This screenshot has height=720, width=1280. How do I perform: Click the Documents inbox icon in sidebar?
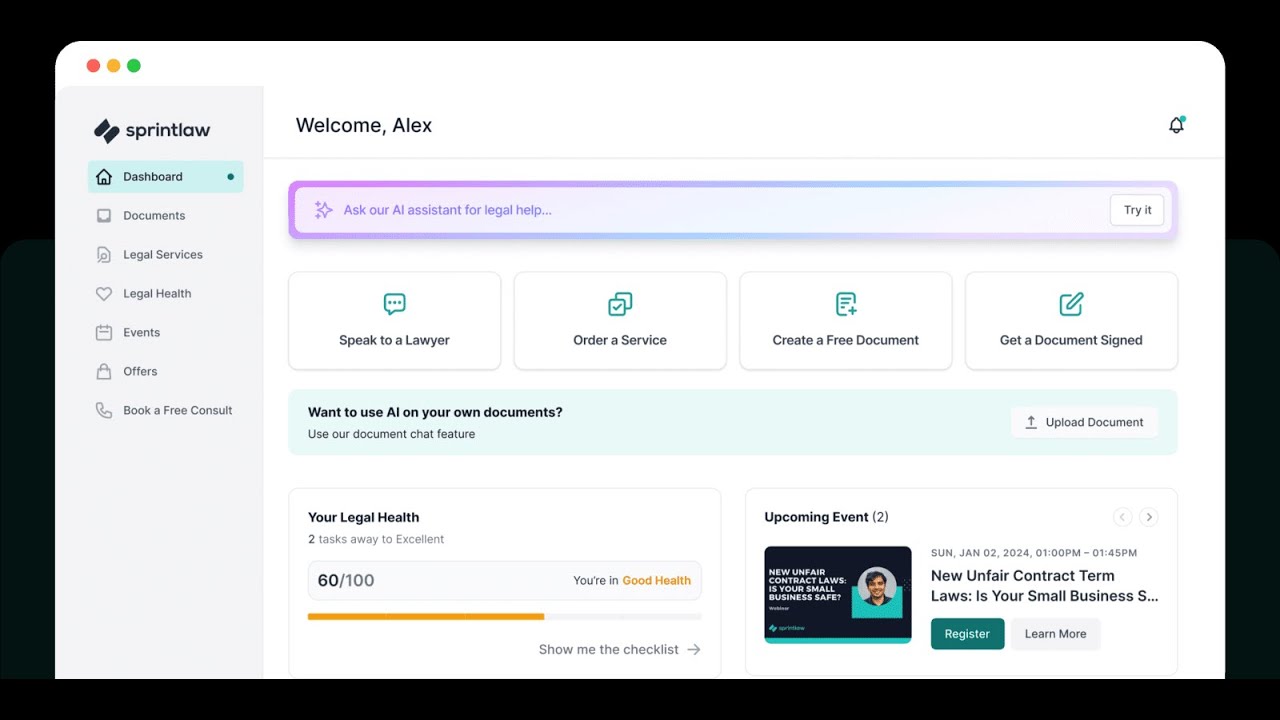pyautogui.click(x=104, y=216)
